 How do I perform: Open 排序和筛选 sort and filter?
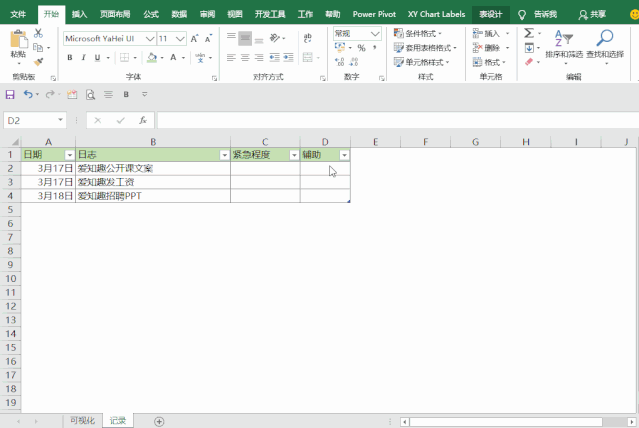pyautogui.click(x=564, y=46)
